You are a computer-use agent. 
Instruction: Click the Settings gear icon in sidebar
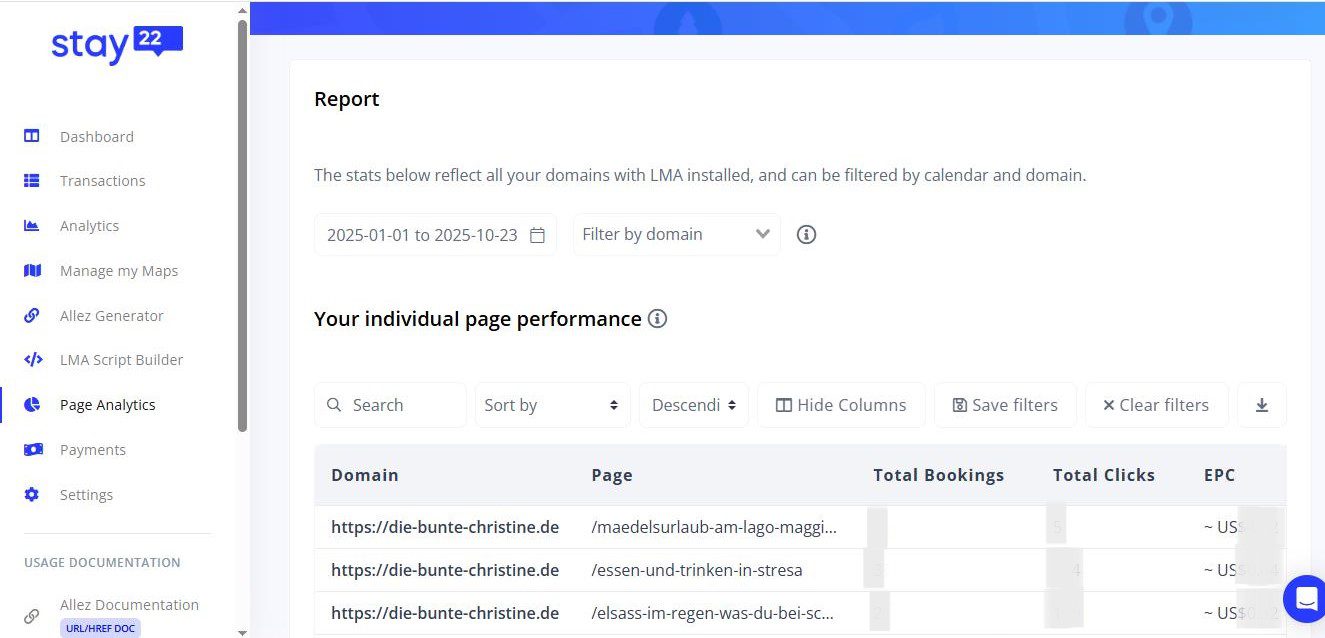32,495
